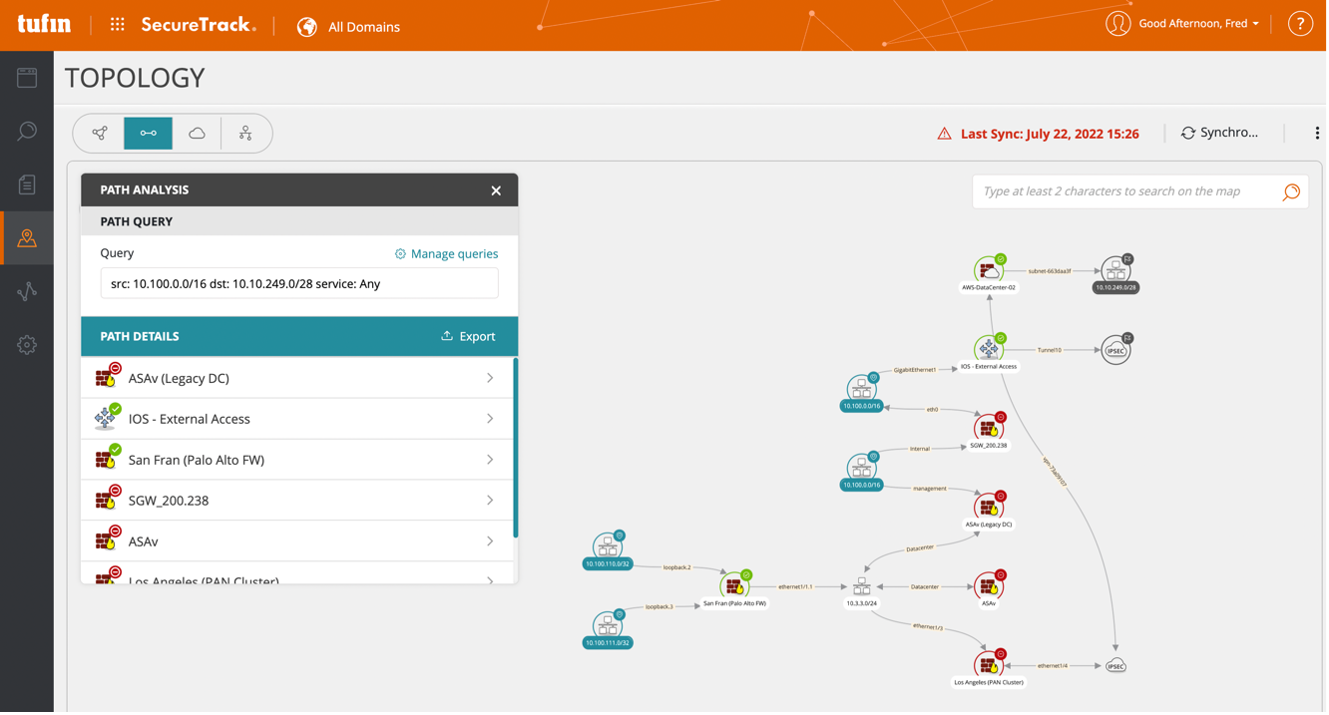Viewport: 1329px width, 715px height.
Task: Click the loopback.3 edge label
Action: pos(659,607)
